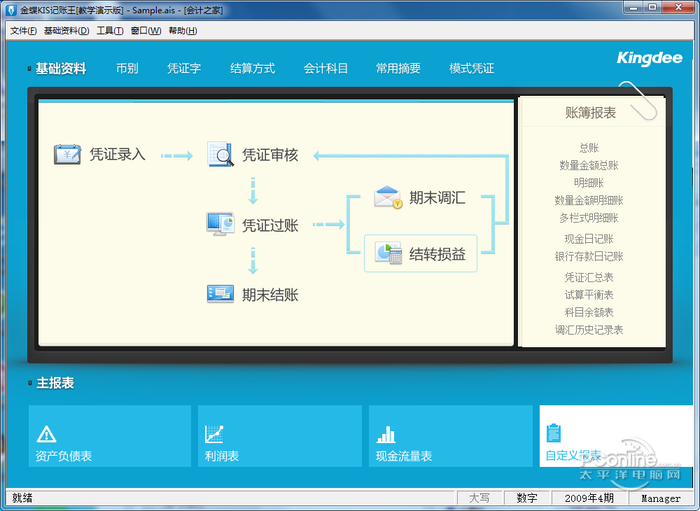Open the 科目余额表 report
This screenshot has height=511, width=700.
[589, 312]
